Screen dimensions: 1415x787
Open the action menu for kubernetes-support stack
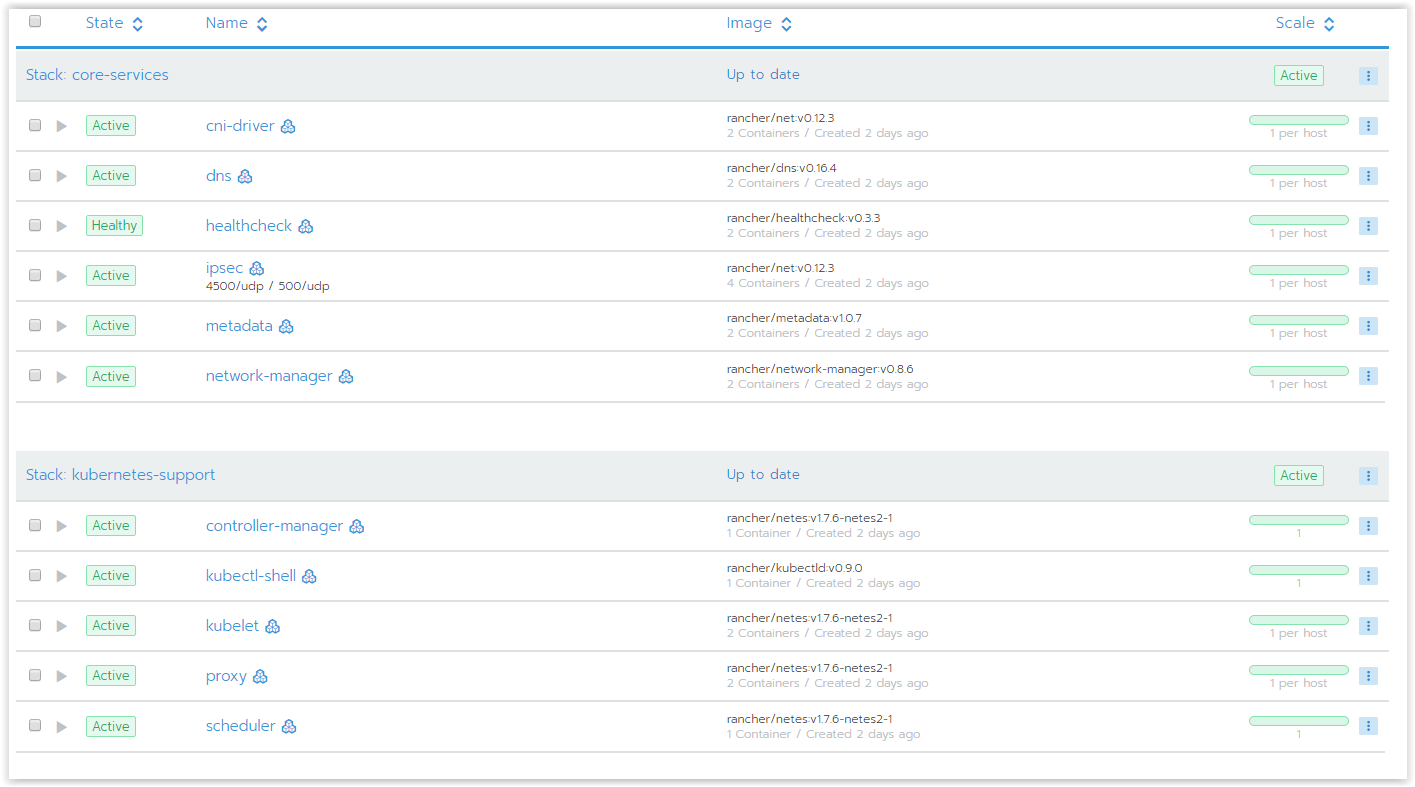[x=1368, y=476]
